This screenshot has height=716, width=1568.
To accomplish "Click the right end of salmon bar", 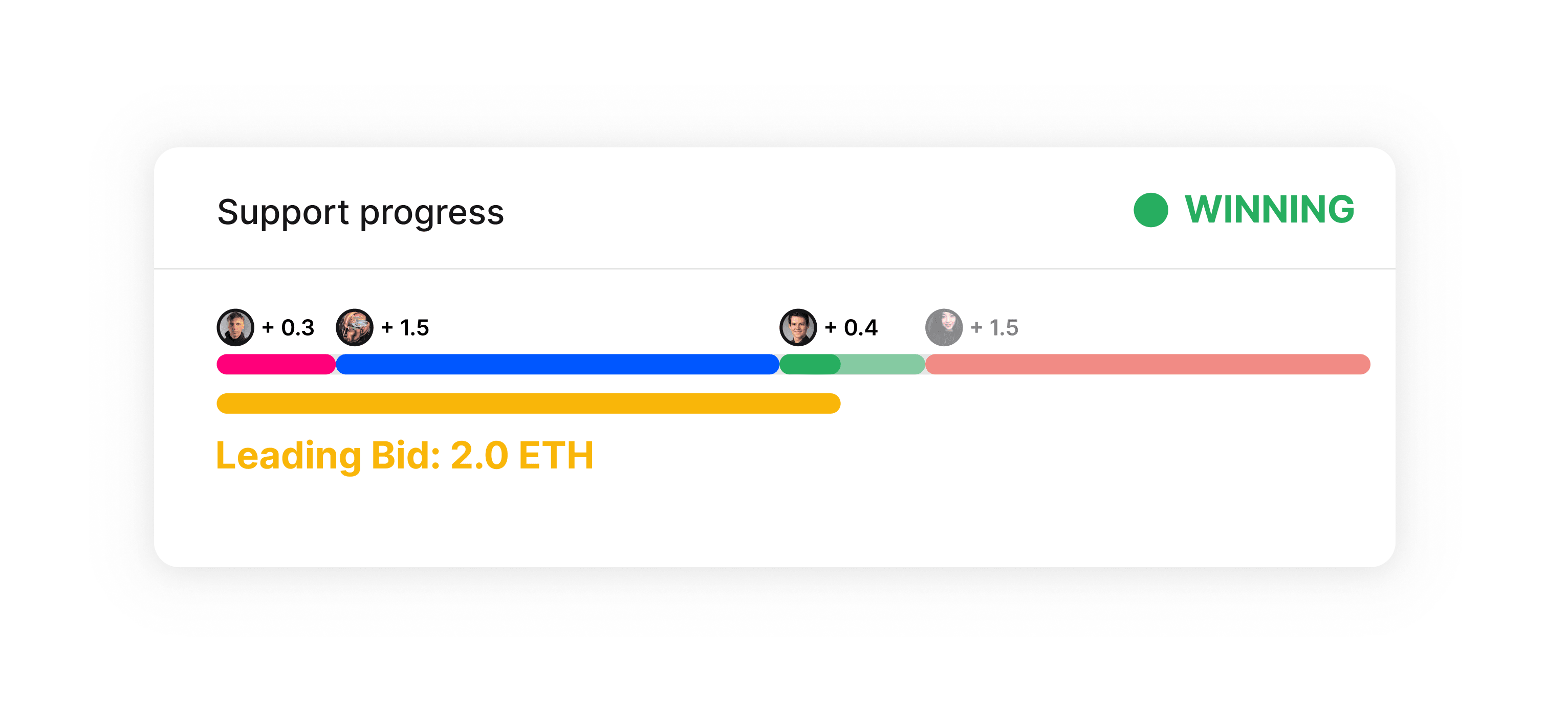I will [1362, 364].
